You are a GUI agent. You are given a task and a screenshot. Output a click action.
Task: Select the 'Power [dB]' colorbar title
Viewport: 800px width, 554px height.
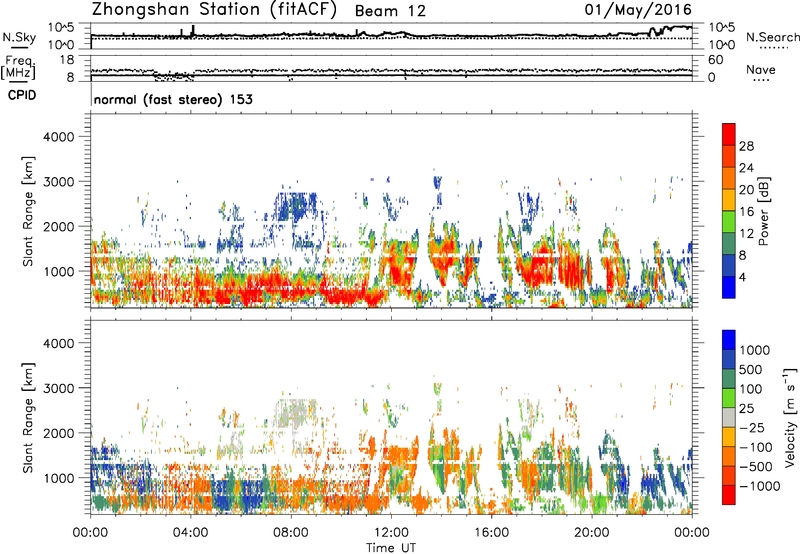point(763,211)
